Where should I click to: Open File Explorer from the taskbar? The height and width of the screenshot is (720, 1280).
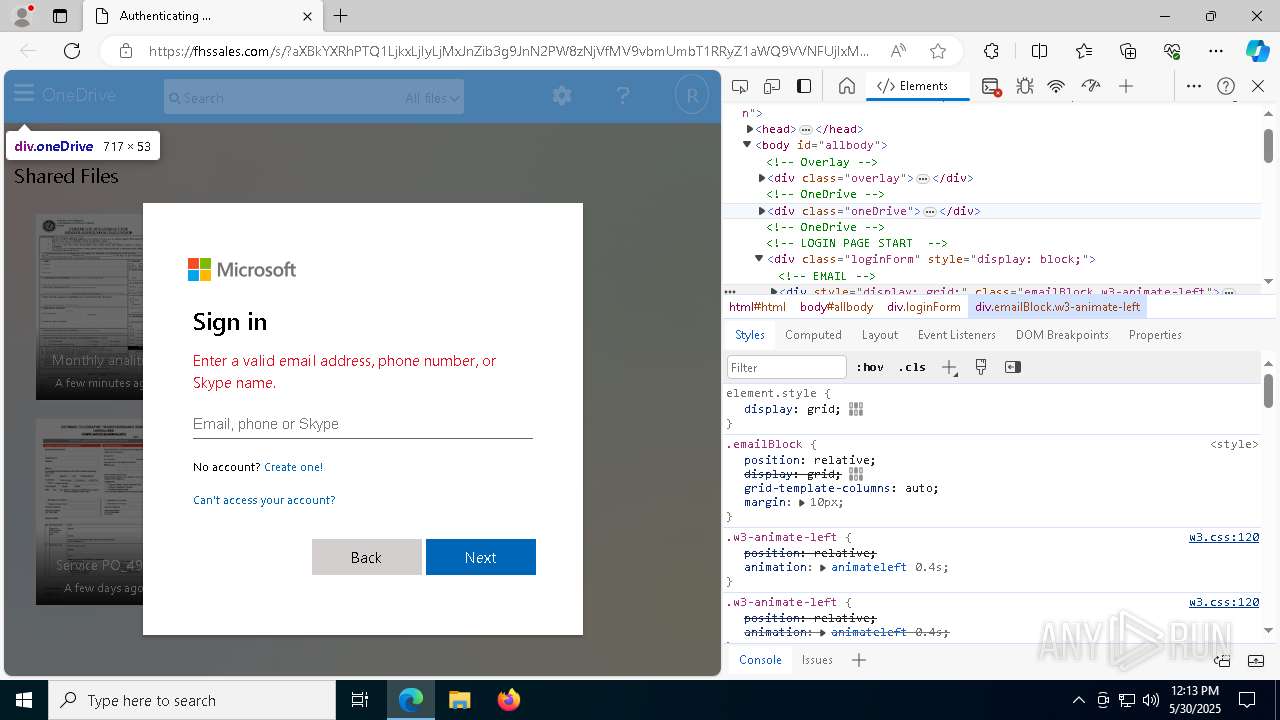(459, 700)
